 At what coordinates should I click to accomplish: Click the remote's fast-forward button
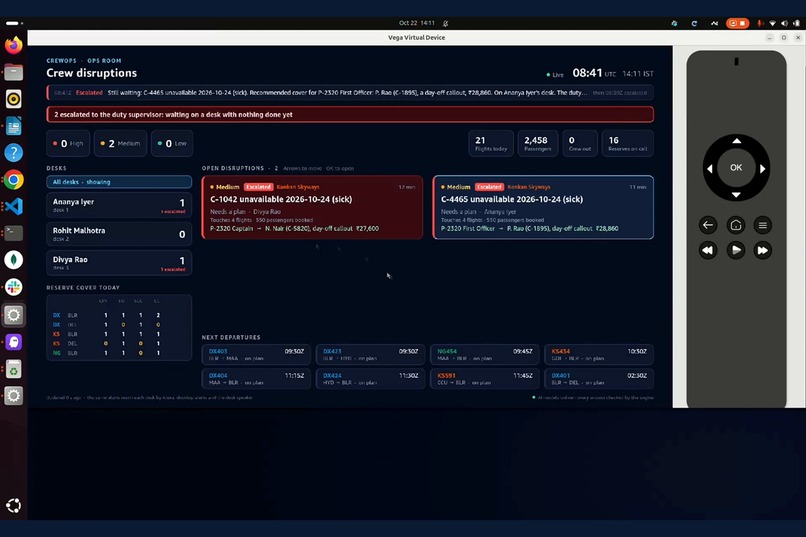(763, 250)
